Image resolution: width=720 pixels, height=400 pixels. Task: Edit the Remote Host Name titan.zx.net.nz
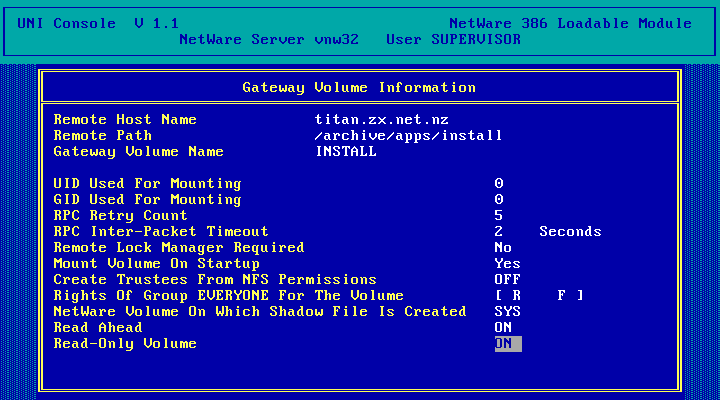[x=382, y=119]
